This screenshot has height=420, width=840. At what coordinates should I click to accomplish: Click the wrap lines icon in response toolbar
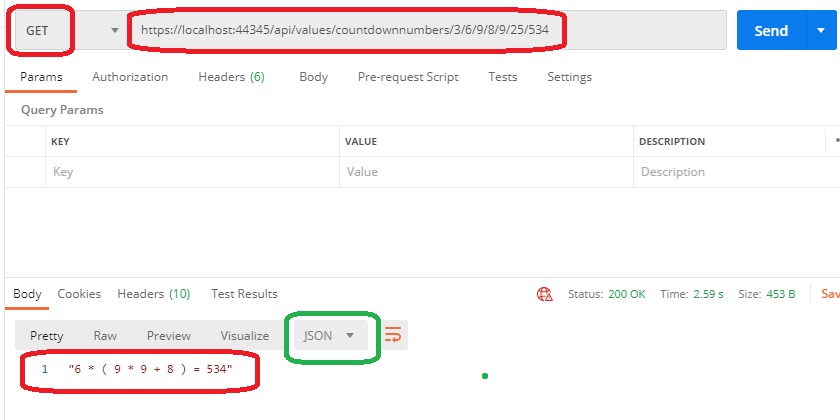(393, 335)
